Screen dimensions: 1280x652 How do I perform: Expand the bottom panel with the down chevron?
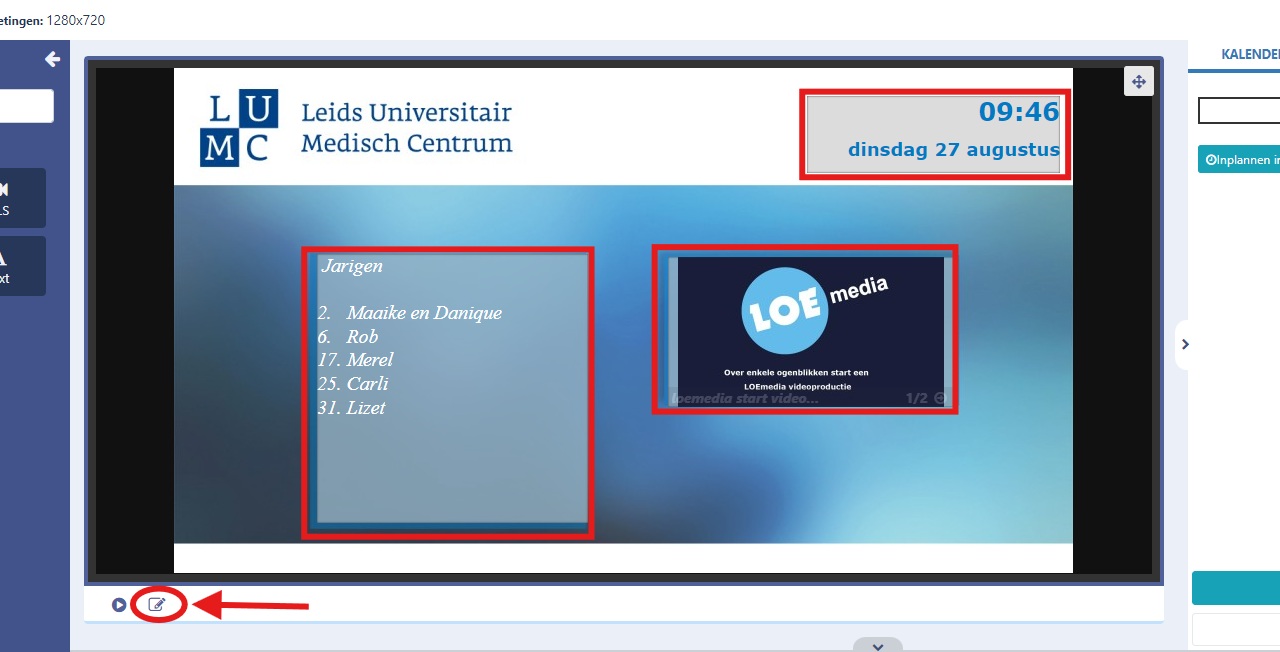pos(877,645)
